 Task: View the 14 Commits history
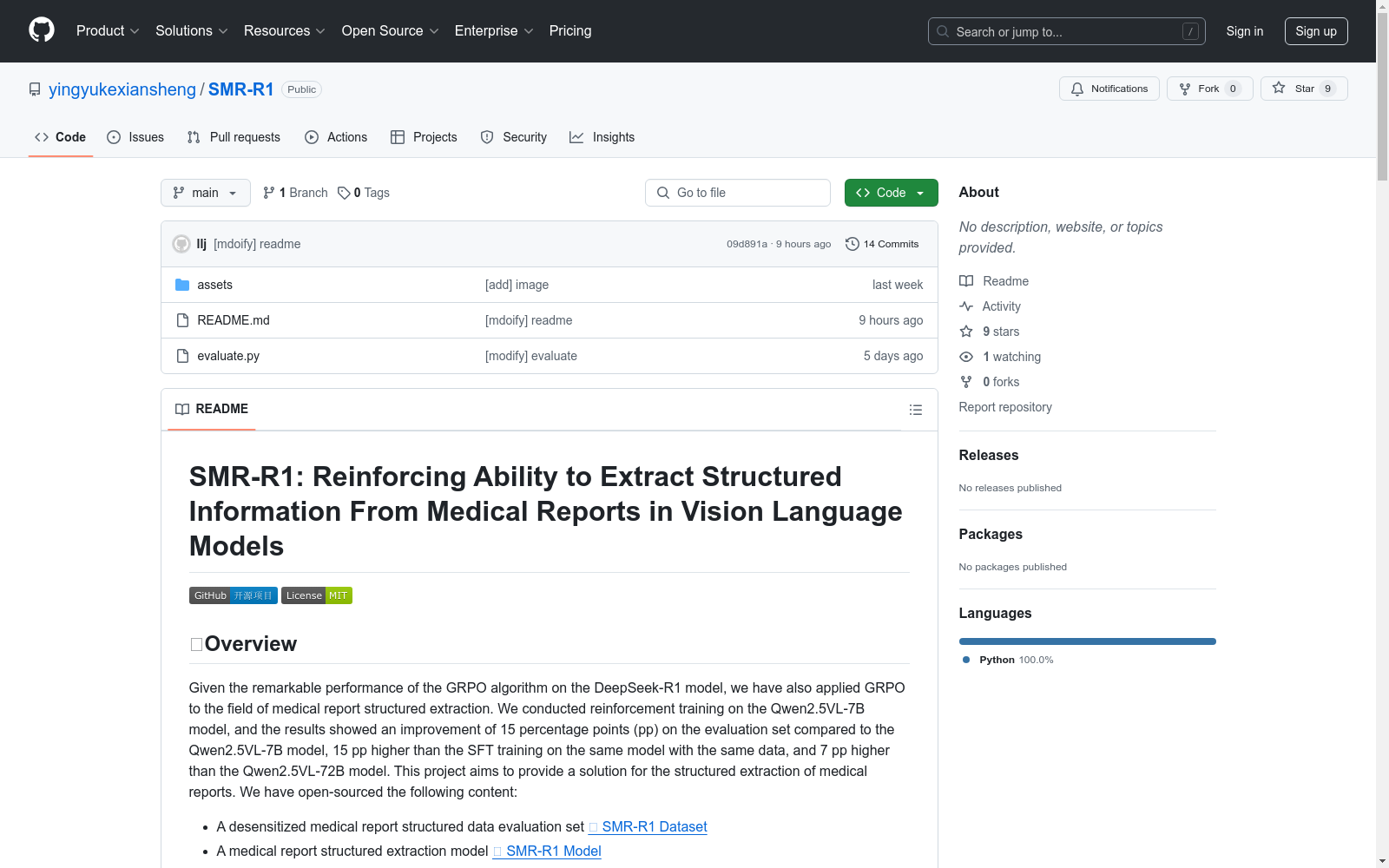click(883, 244)
